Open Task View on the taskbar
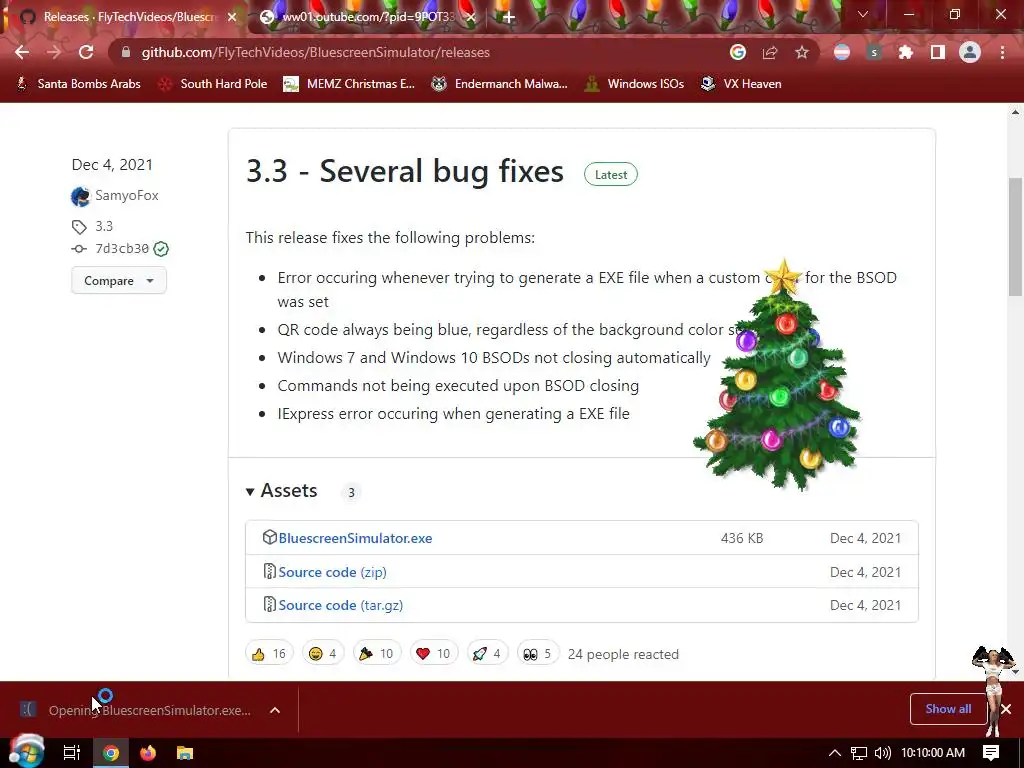The height and width of the screenshot is (768, 1024). pos(72,753)
